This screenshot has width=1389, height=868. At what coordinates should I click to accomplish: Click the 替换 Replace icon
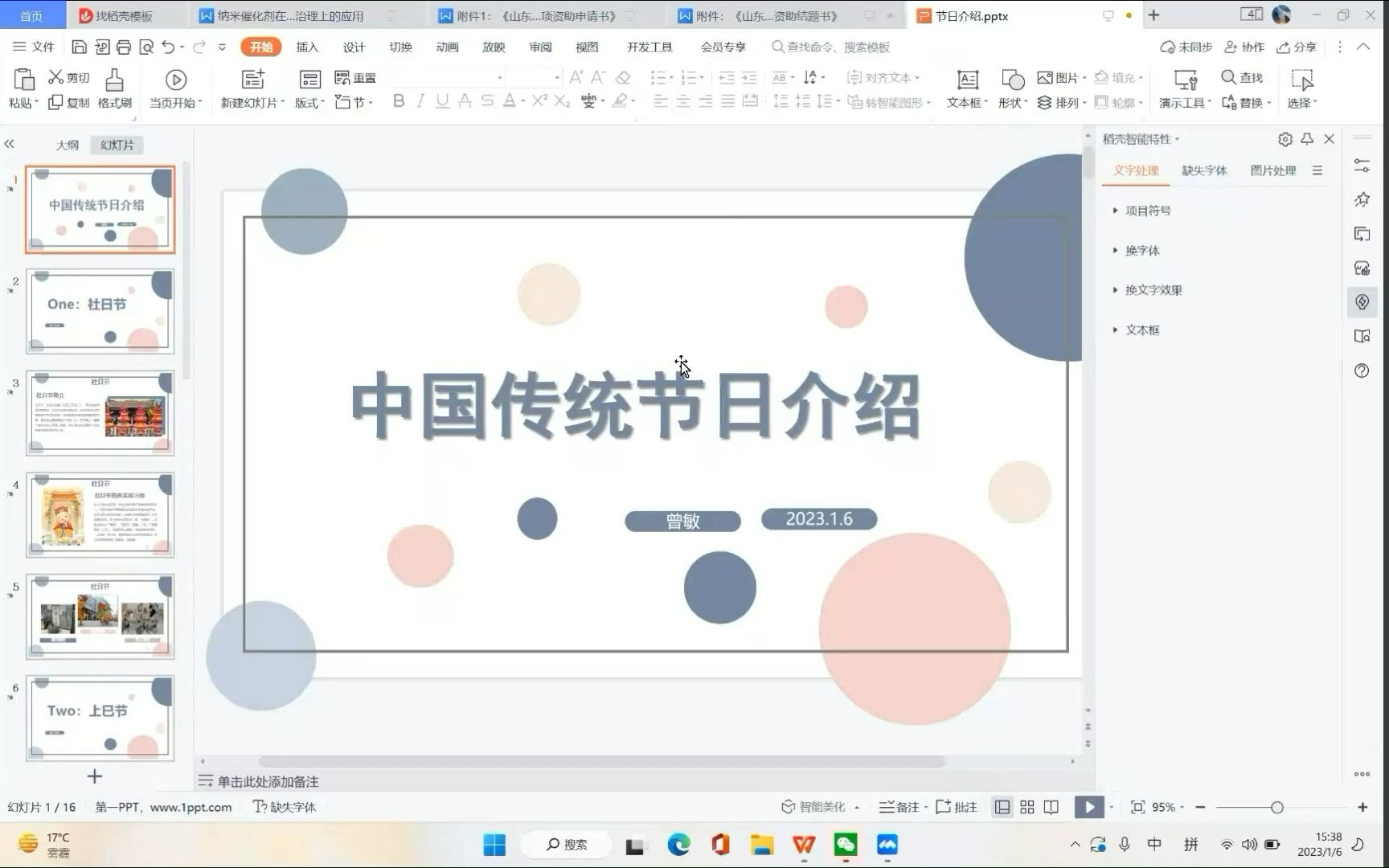click(x=1245, y=103)
